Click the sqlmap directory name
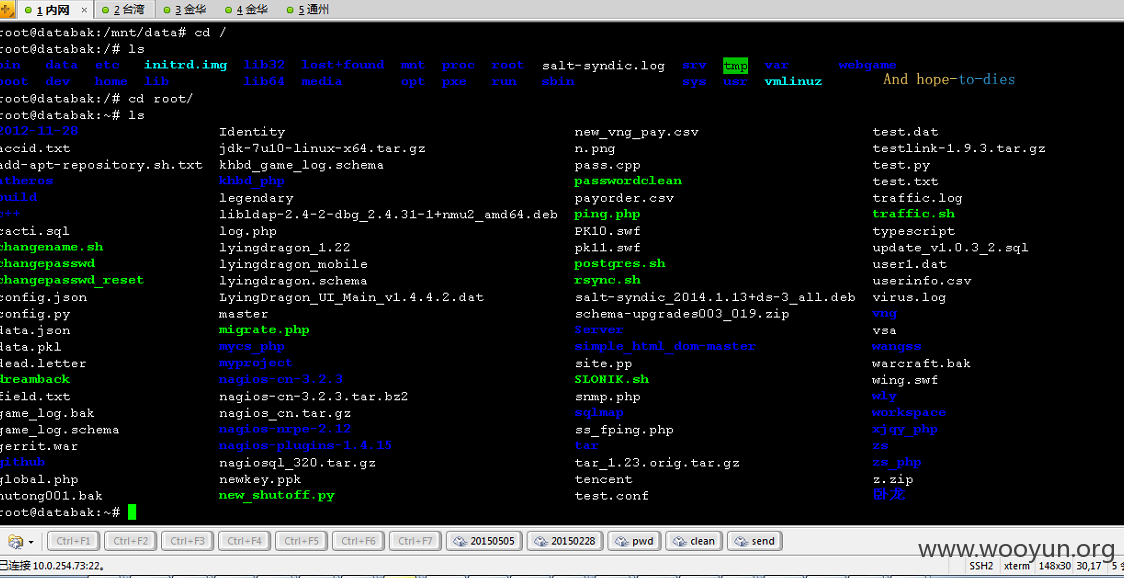Image resolution: width=1124 pixels, height=578 pixels. pos(599,412)
